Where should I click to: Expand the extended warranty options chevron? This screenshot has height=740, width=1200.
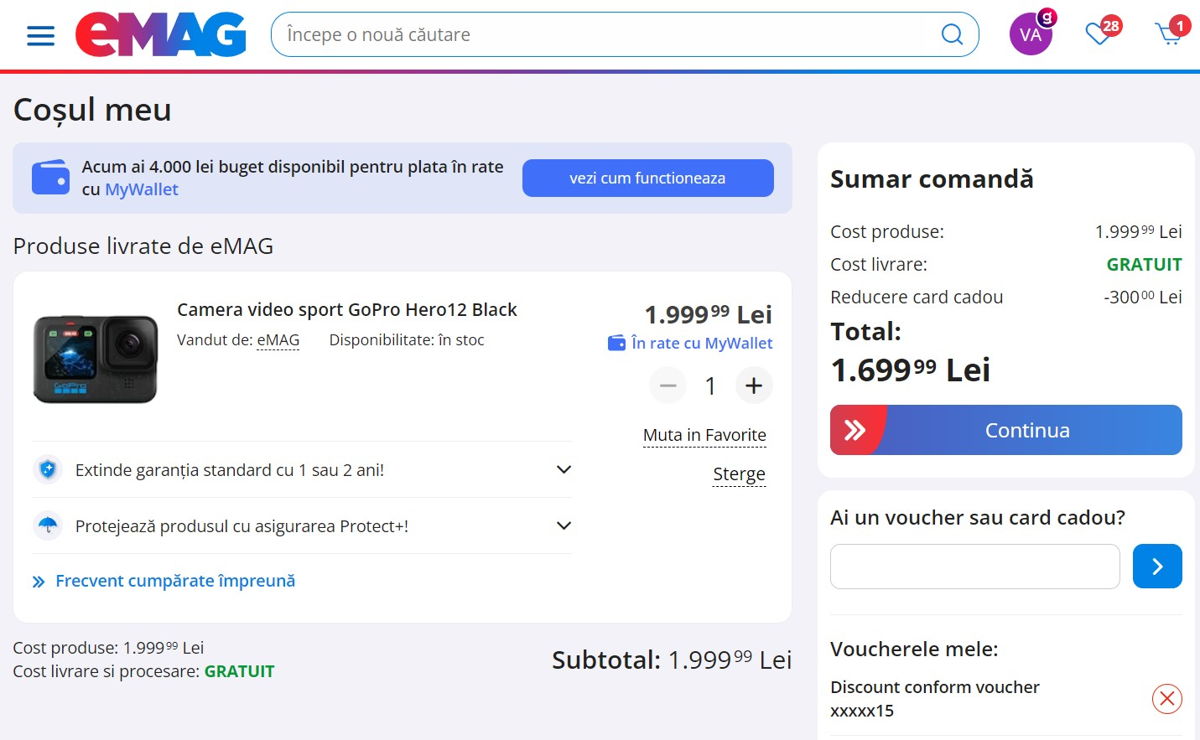564,470
